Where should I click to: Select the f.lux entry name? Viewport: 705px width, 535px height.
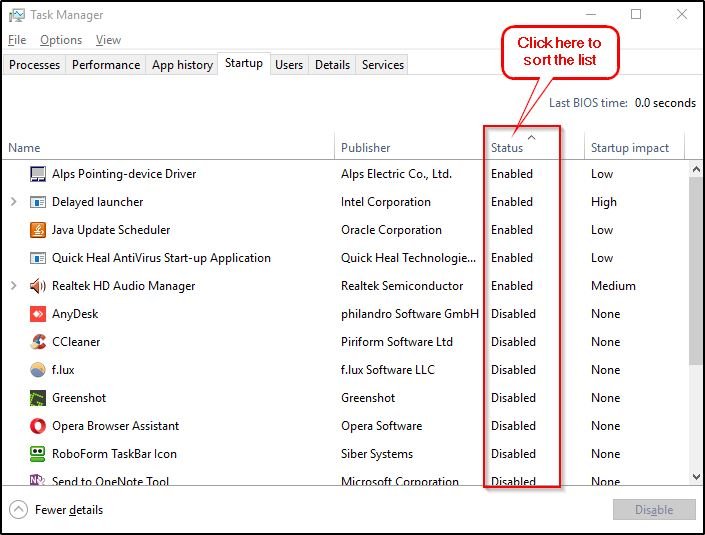click(63, 370)
